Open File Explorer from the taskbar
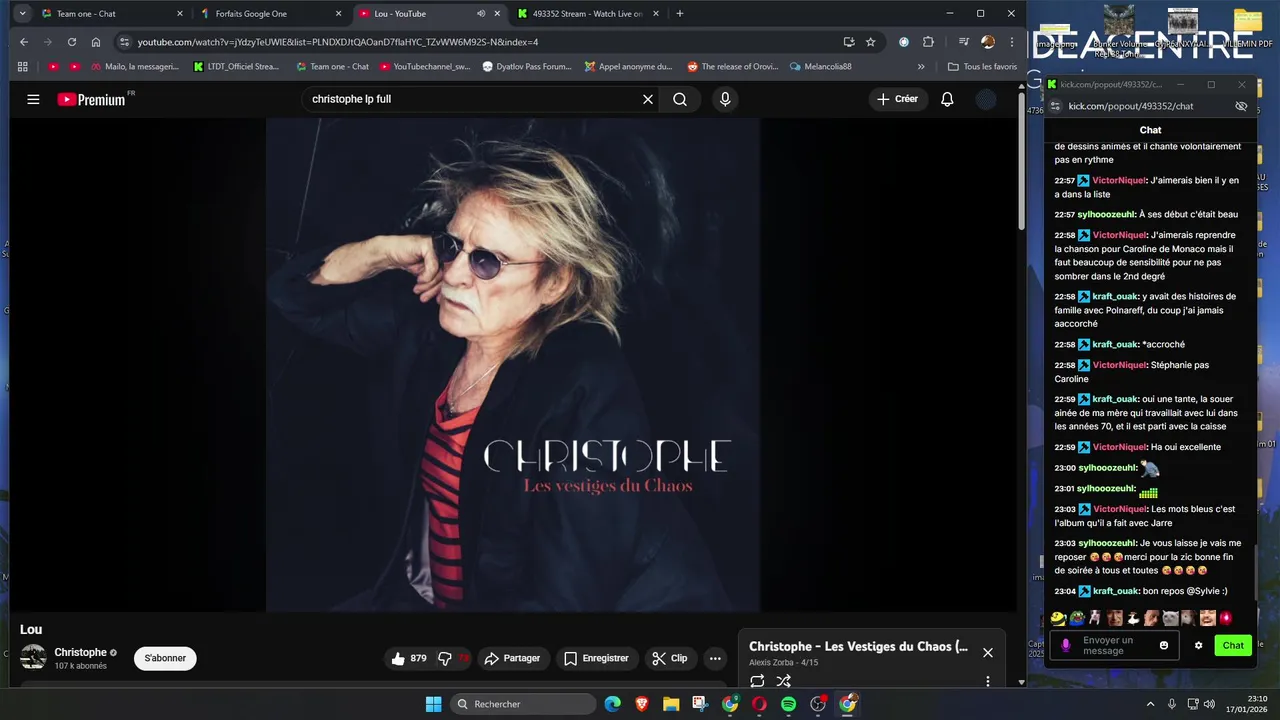This screenshot has height=720, width=1280. click(x=670, y=704)
